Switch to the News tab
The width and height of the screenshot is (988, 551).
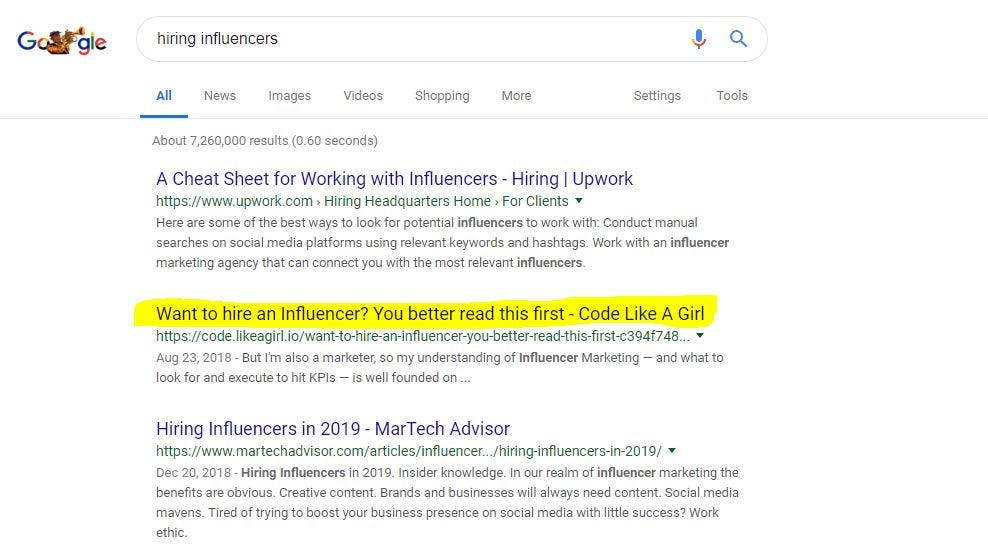219,96
